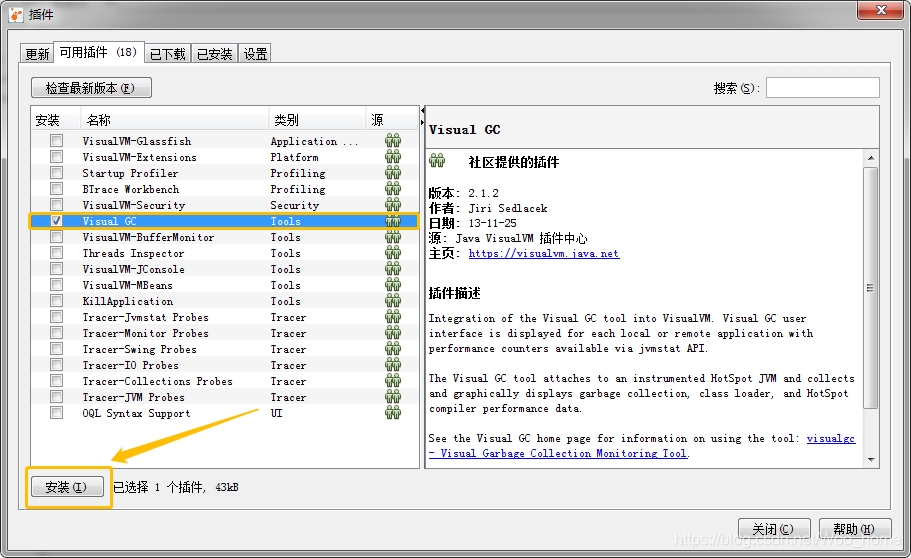
Task: Click the source icon for BTrace Workbench
Action: [393, 189]
